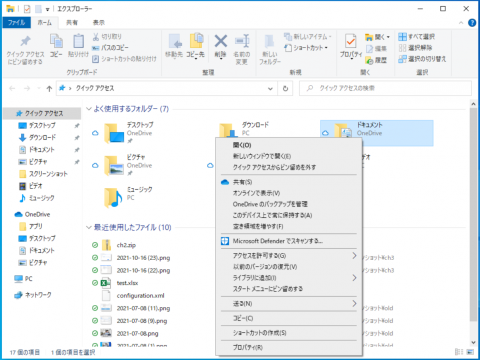Click 切り取り in the ribbon

pyautogui.click(x=107, y=36)
